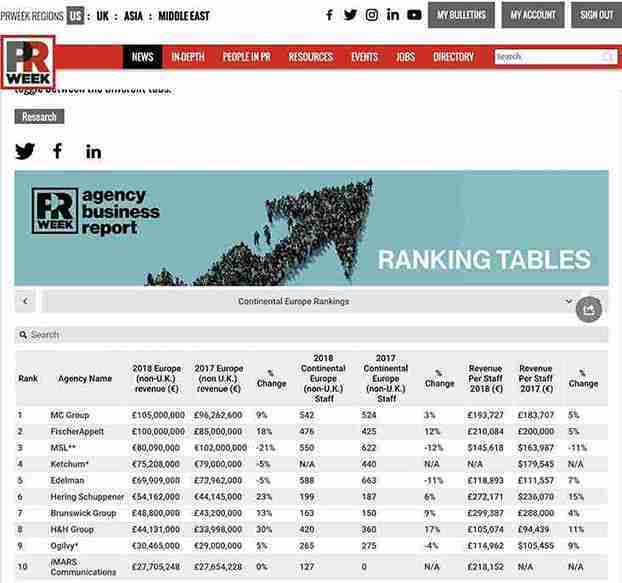The width and height of the screenshot is (622, 583).
Task: Click Hering Schuppener change value 23%
Action: (x=264, y=497)
